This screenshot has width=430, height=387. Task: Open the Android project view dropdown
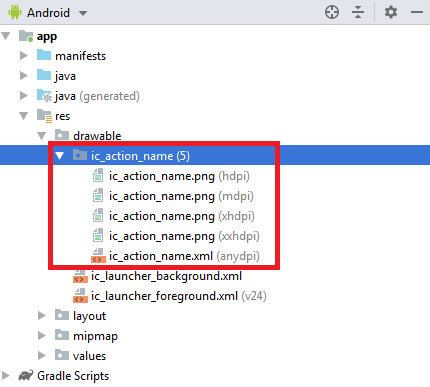click(83, 13)
